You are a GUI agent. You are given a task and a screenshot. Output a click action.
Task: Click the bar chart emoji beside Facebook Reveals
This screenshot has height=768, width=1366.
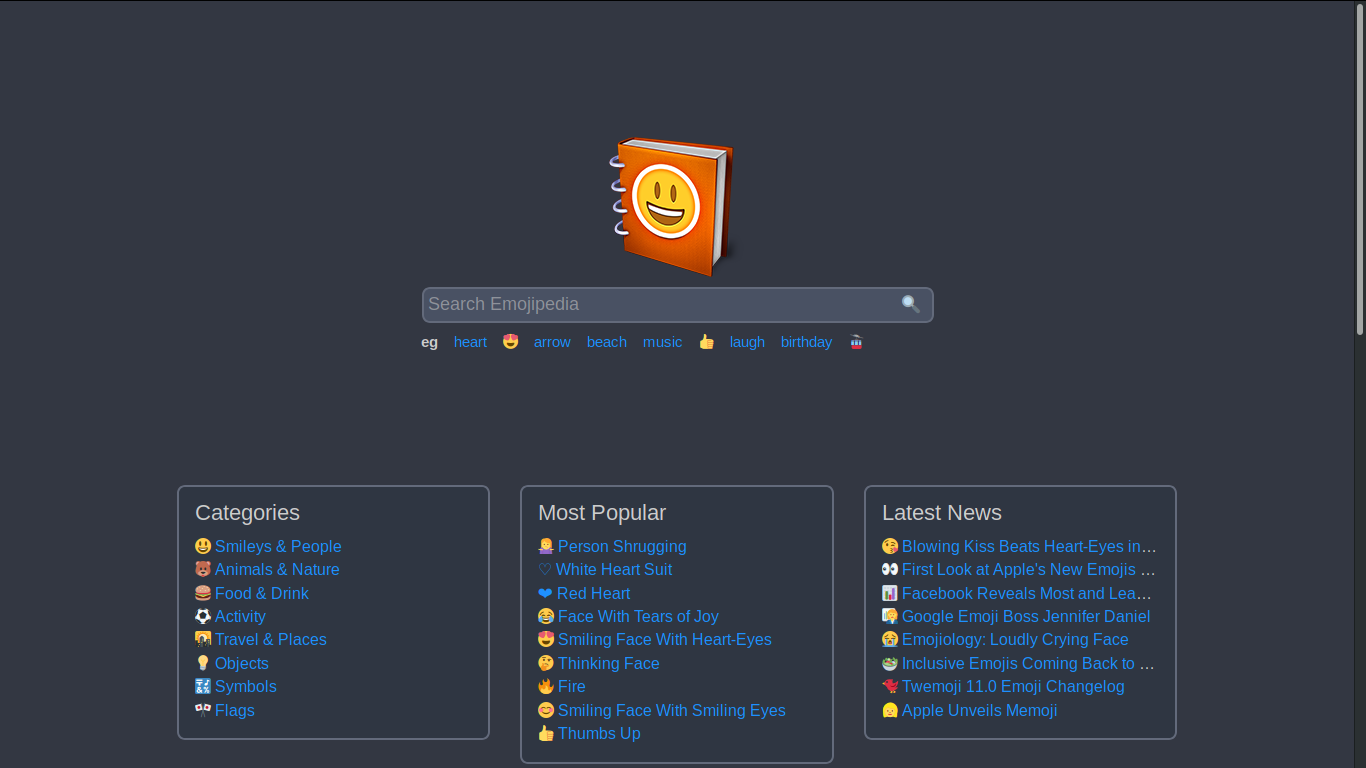point(890,593)
